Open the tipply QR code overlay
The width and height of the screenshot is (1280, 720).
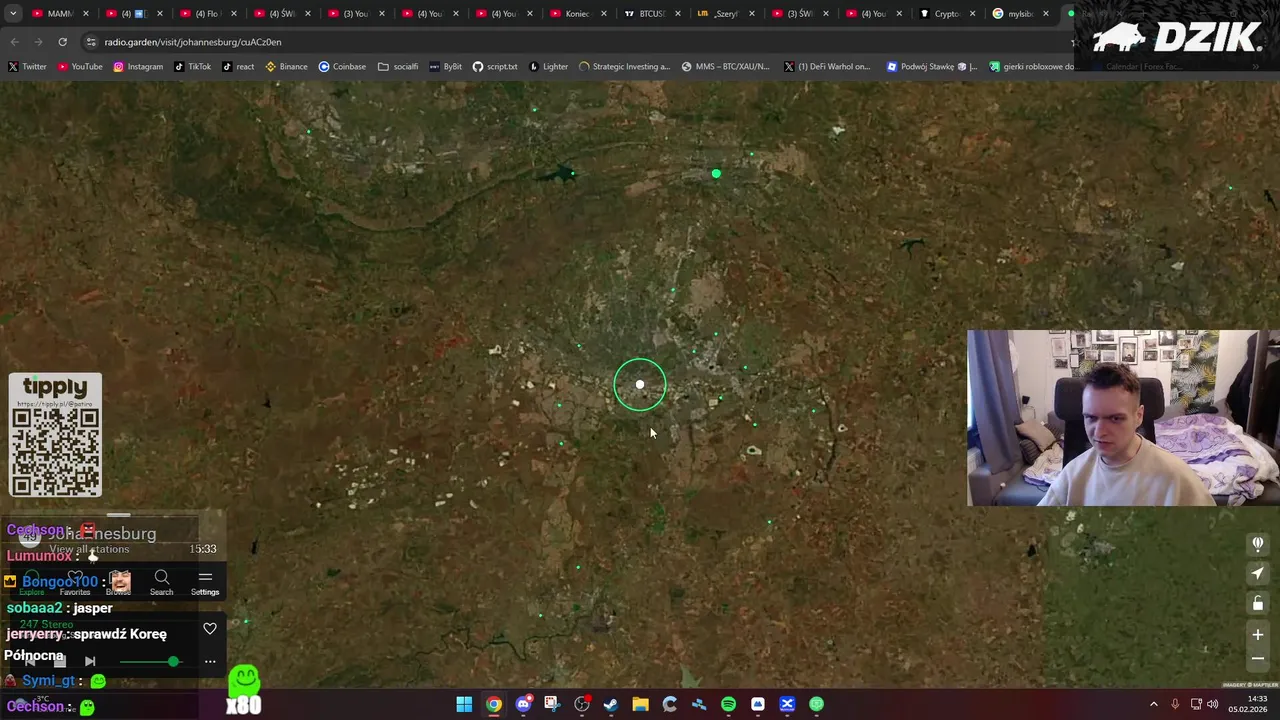tap(55, 435)
